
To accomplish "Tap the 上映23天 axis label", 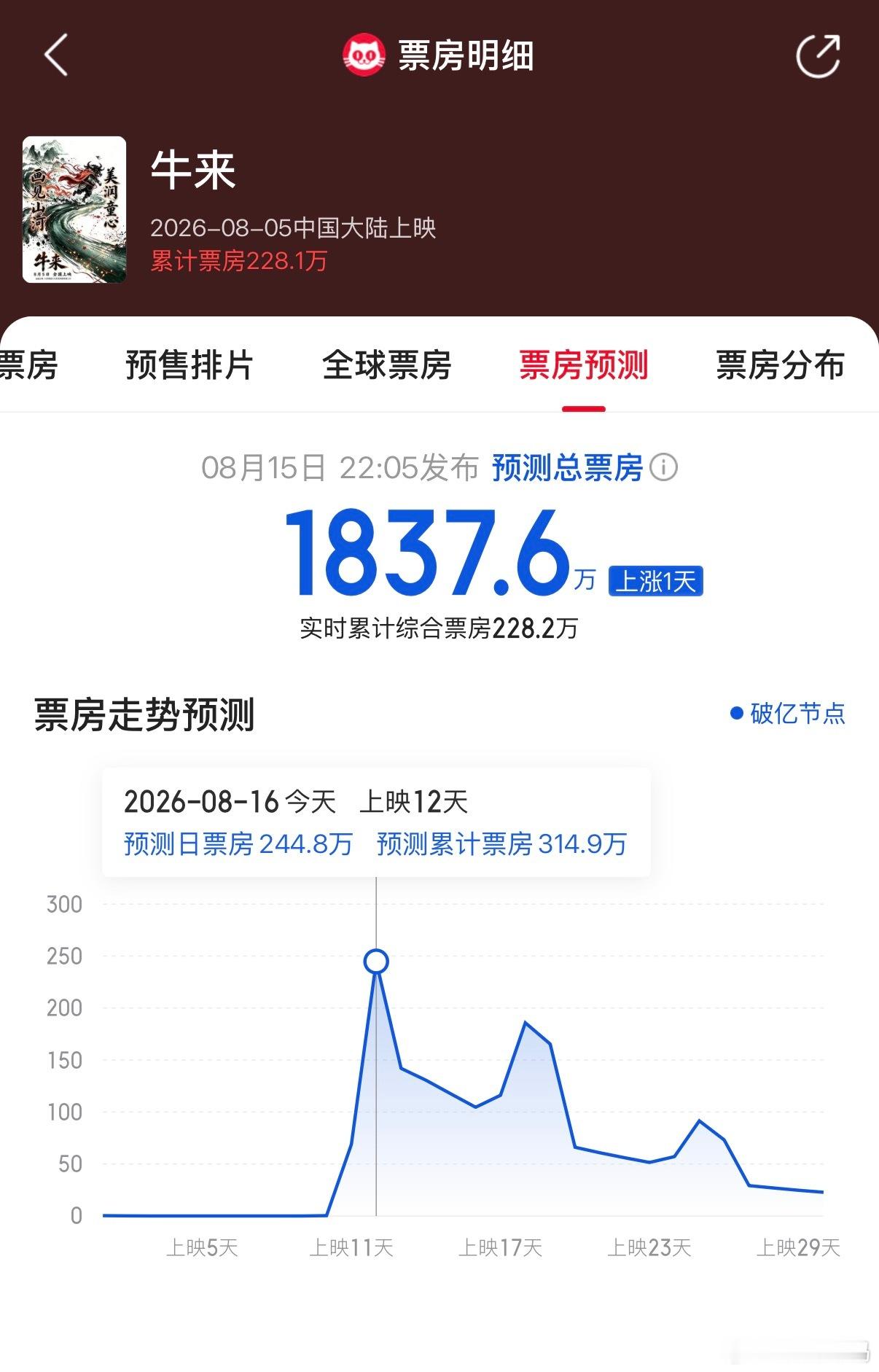I will [x=649, y=1248].
